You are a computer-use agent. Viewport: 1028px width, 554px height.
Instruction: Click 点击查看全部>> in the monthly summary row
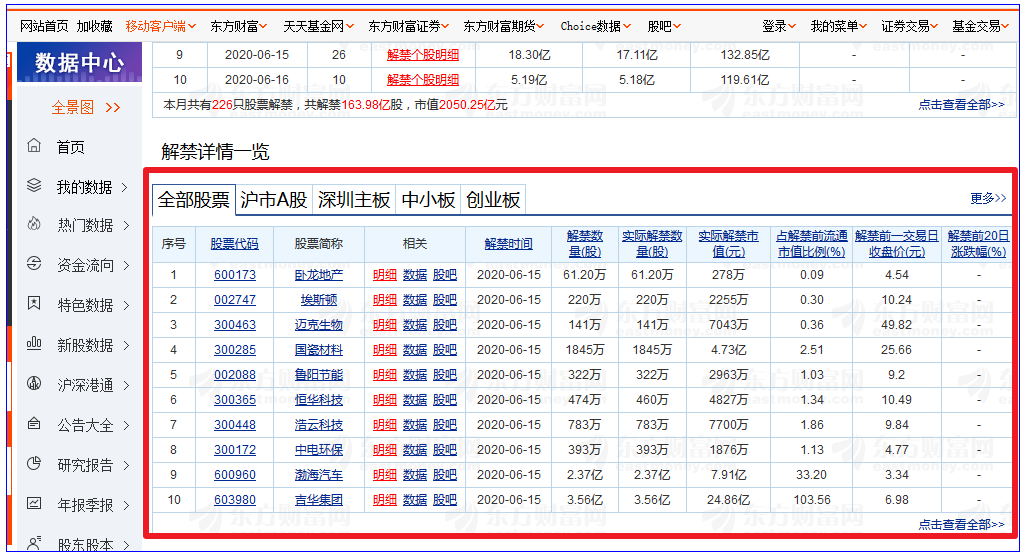click(x=961, y=105)
